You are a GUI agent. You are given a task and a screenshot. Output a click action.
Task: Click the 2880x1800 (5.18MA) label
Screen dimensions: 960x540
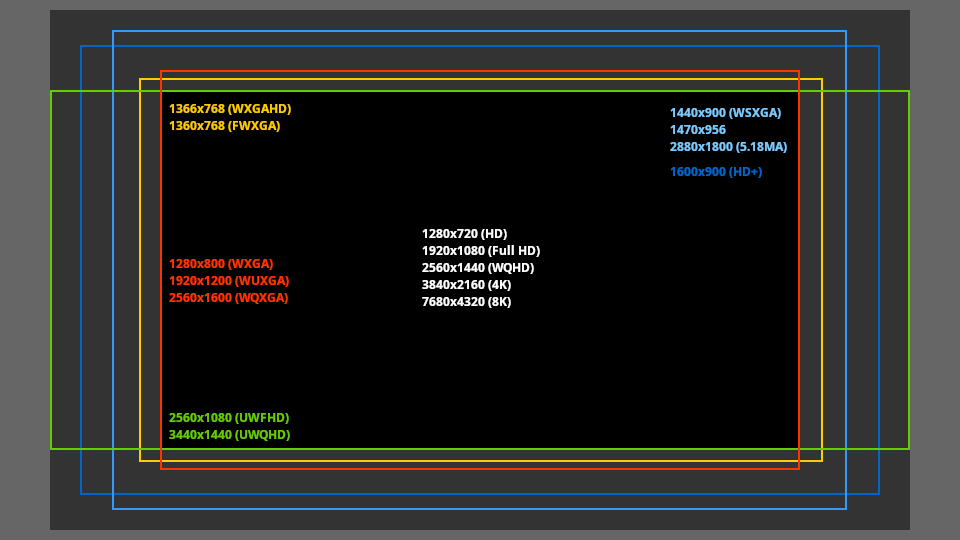(x=728, y=147)
